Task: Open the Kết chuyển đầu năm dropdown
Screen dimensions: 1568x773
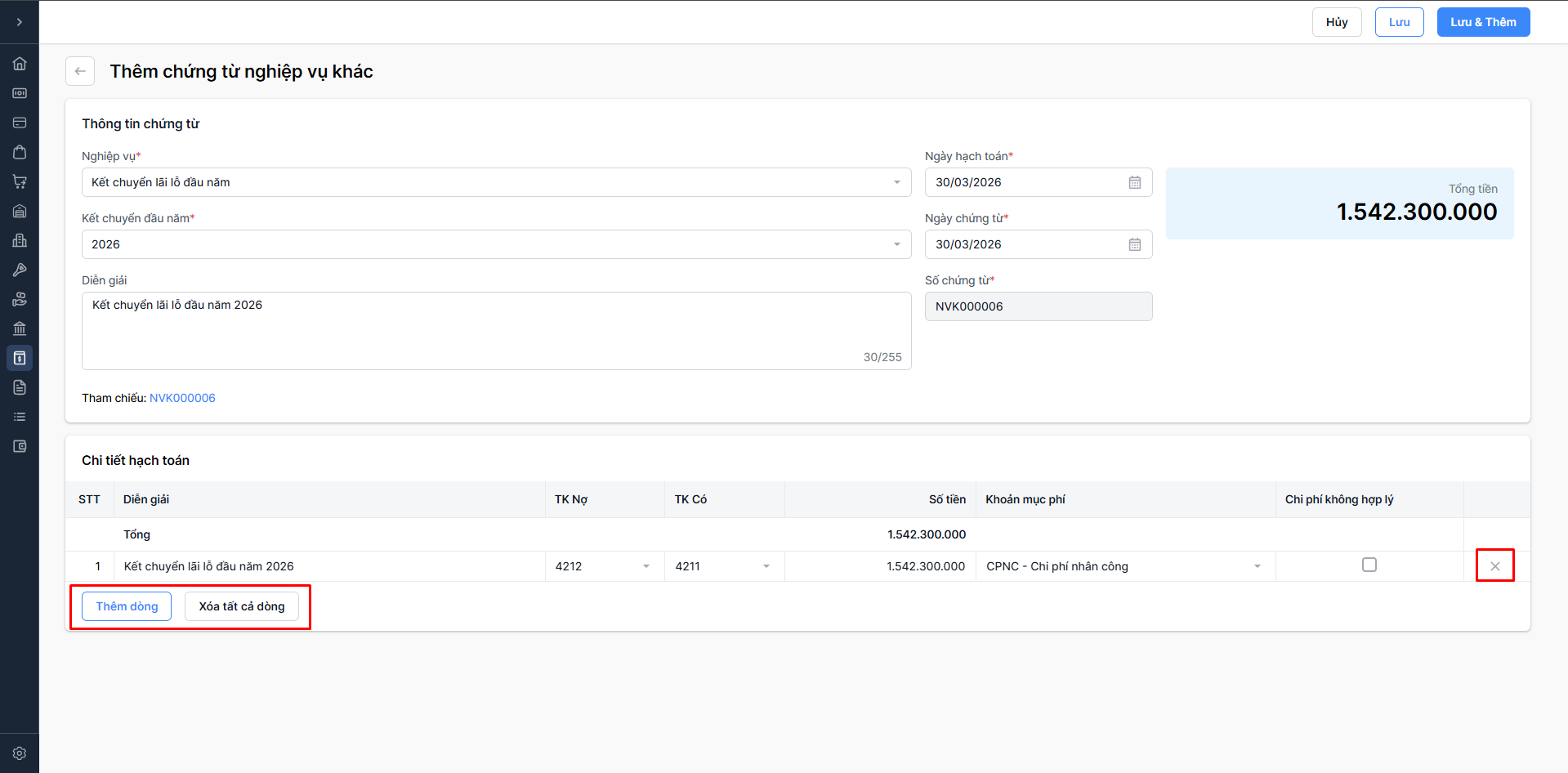Action: pyautogui.click(x=896, y=244)
